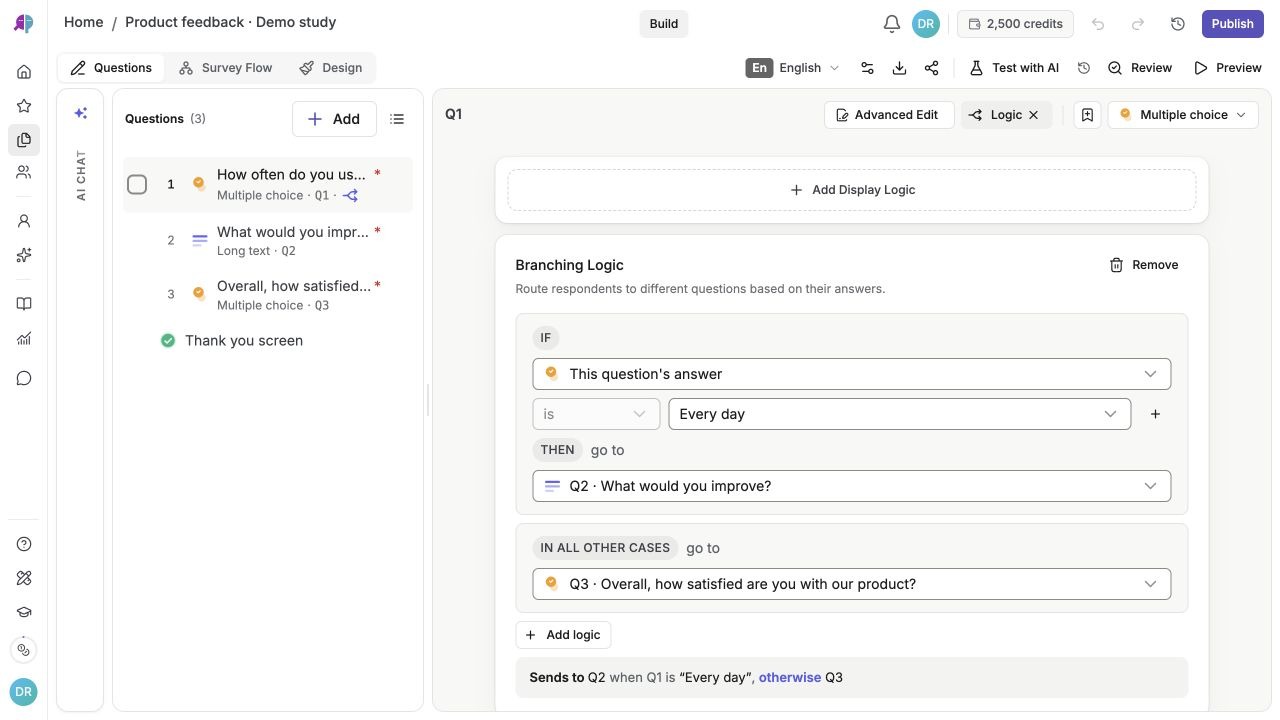Open survey options sliders icon
This screenshot has height=720, width=1280.
867,68
